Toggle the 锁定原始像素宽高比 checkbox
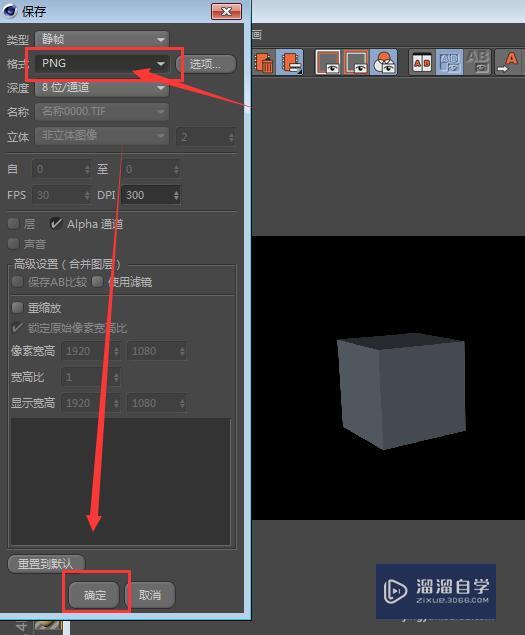Image resolution: width=525 pixels, height=635 pixels. (17, 328)
